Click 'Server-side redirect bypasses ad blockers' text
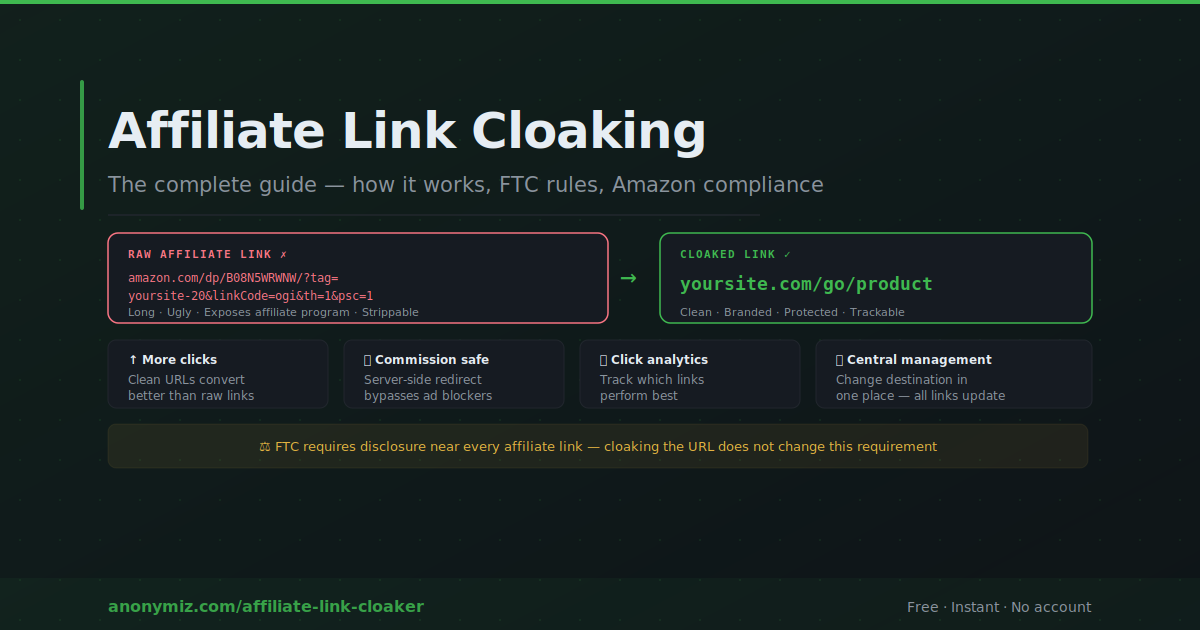Image resolution: width=1200 pixels, height=630 pixels. point(428,388)
